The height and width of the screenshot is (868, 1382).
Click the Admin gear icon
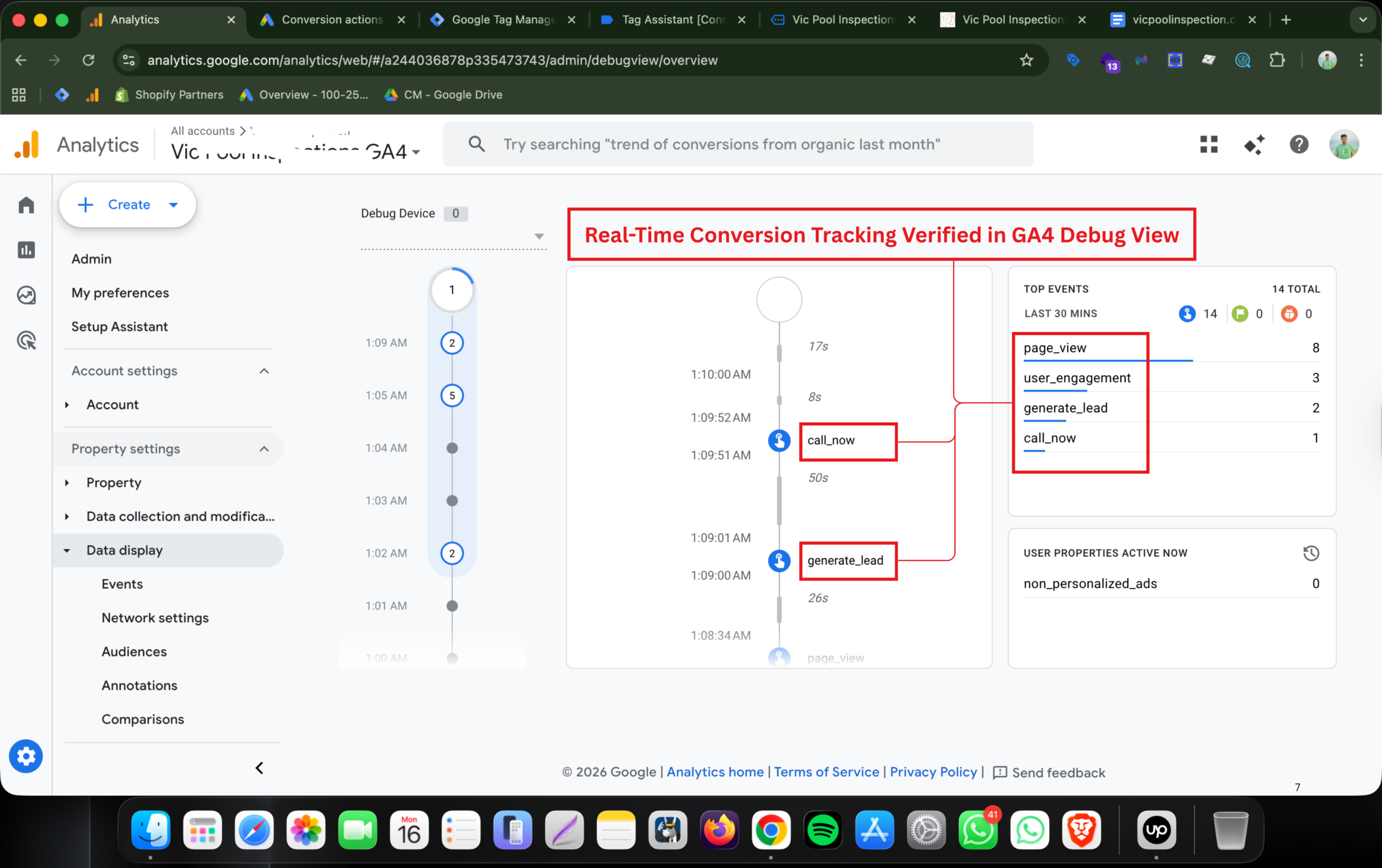[26, 757]
